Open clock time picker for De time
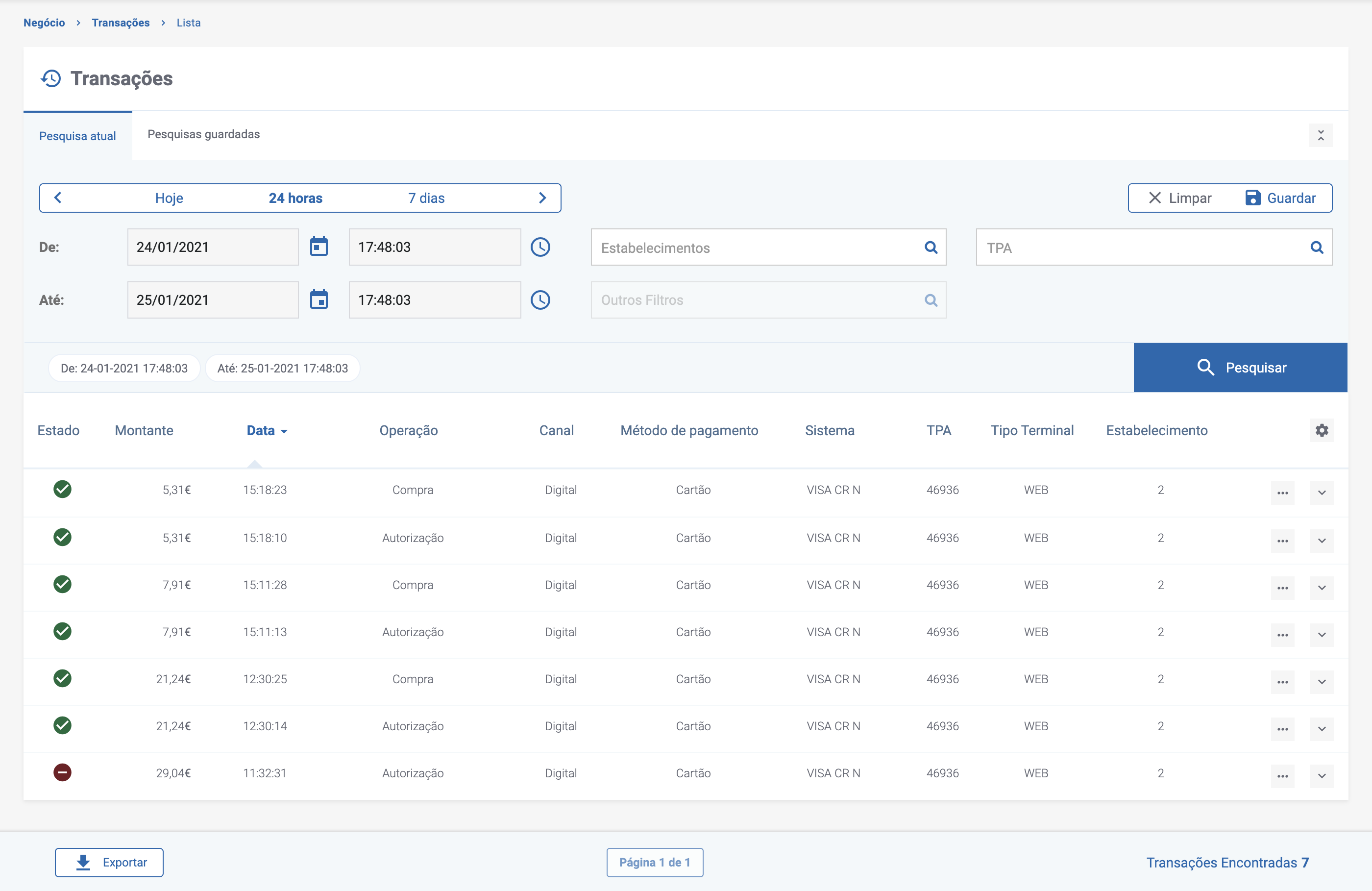1372x891 pixels. 540,247
